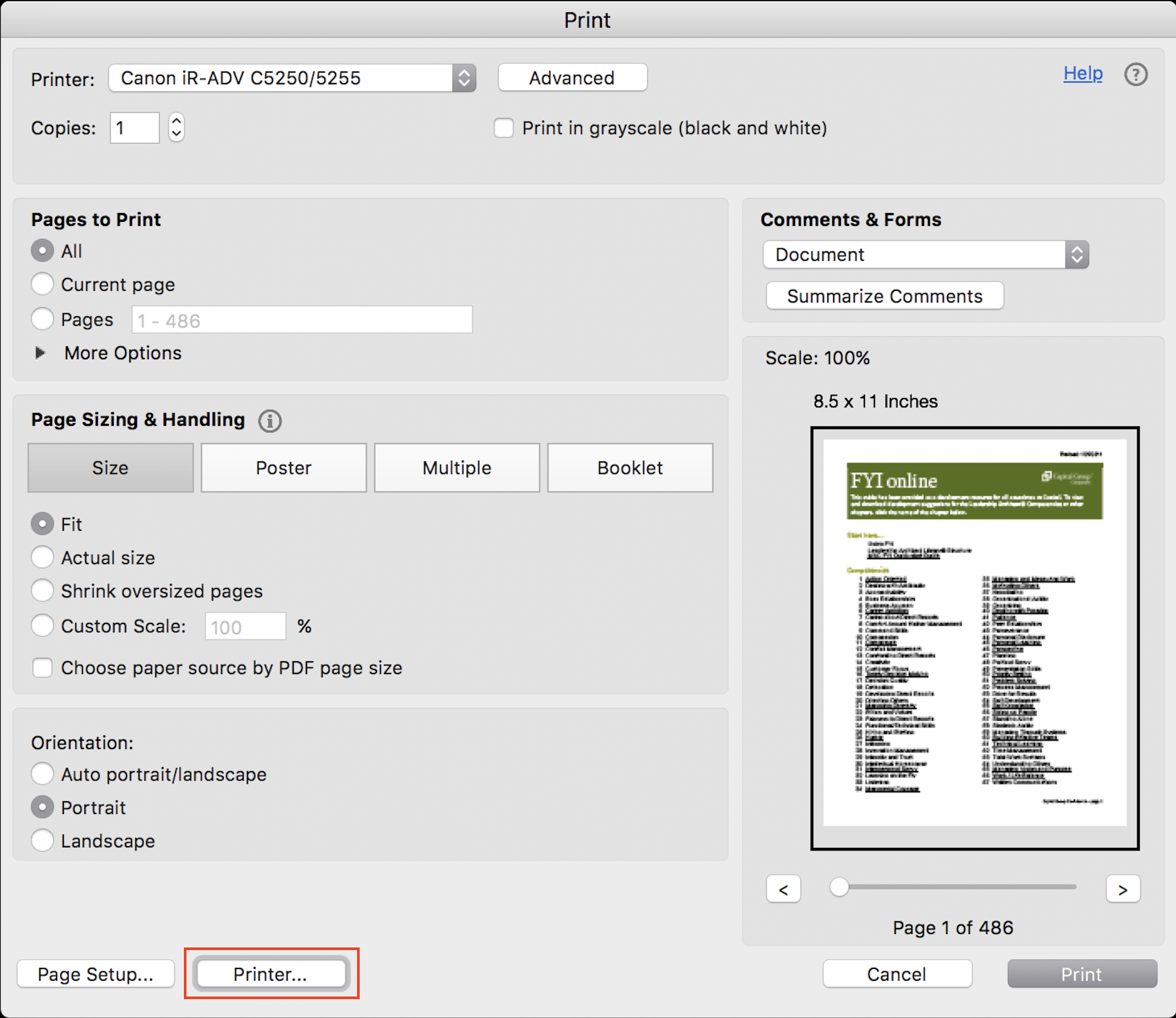The width and height of the screenshot is (1176, 1018).
Task: Switch to the Multiple tab
Action: [x=457, y=468]
